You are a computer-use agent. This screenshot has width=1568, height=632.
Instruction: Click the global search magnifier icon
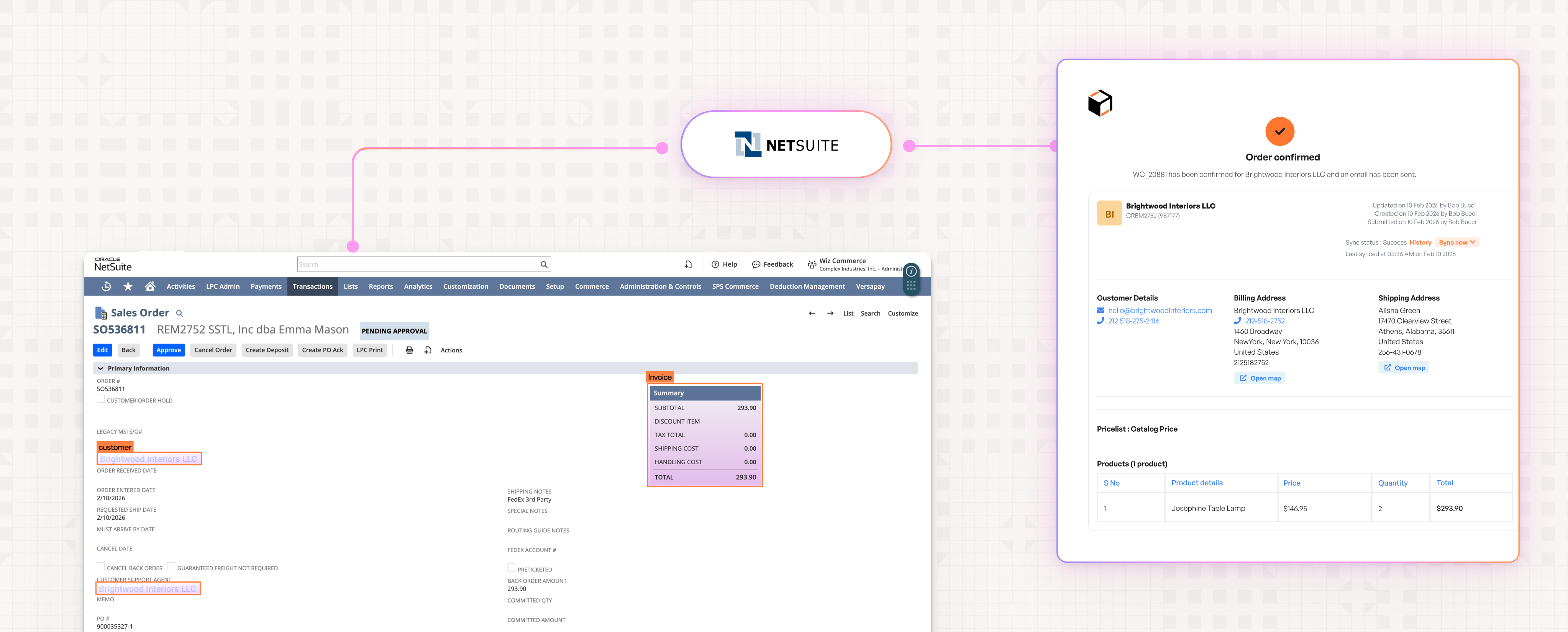(x=544, y=265)
